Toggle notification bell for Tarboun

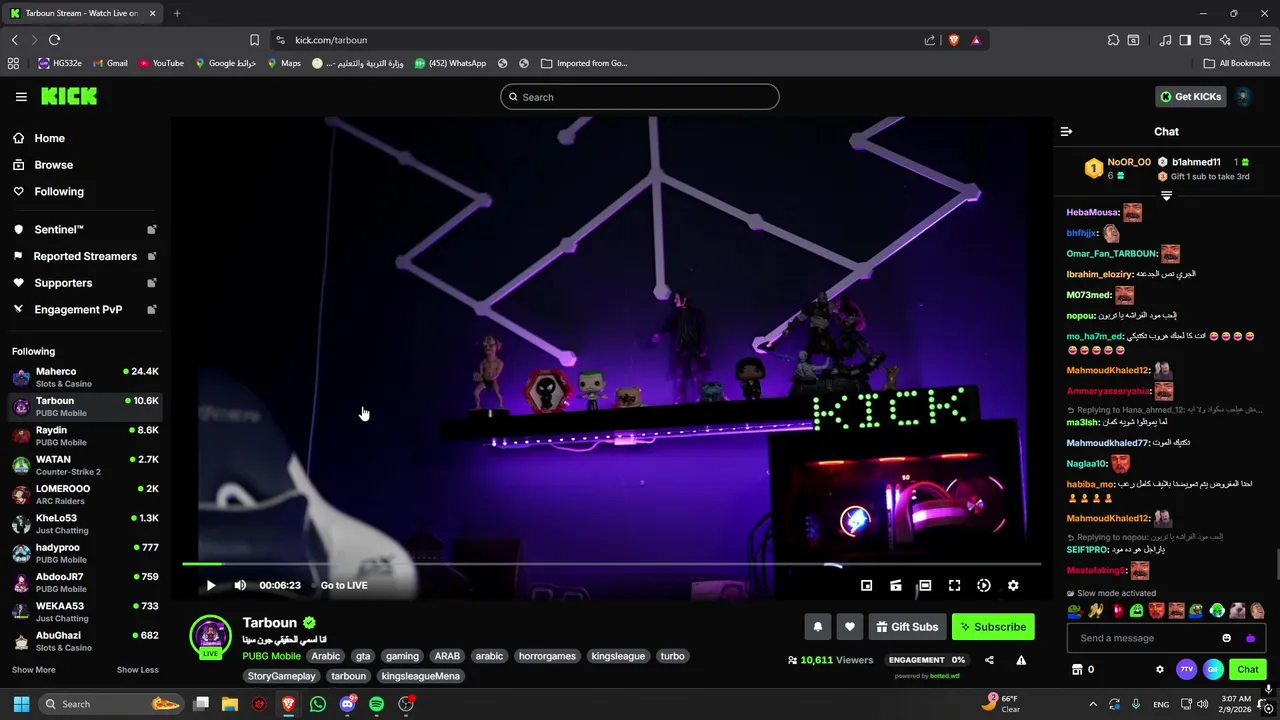coord(818,627)
